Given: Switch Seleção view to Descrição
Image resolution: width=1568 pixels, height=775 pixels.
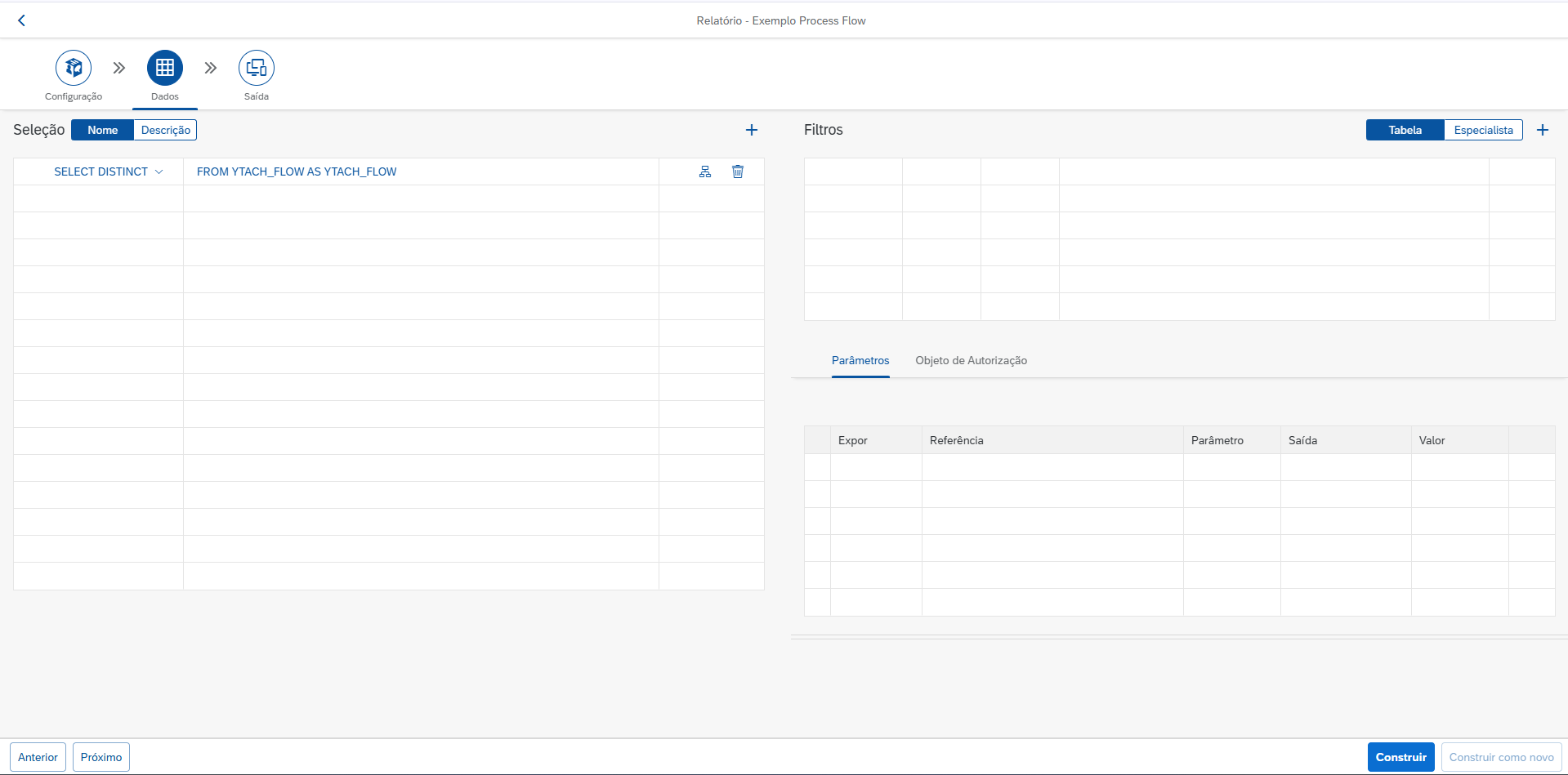Looking at the screenshot, I should (x=166, y=130).
